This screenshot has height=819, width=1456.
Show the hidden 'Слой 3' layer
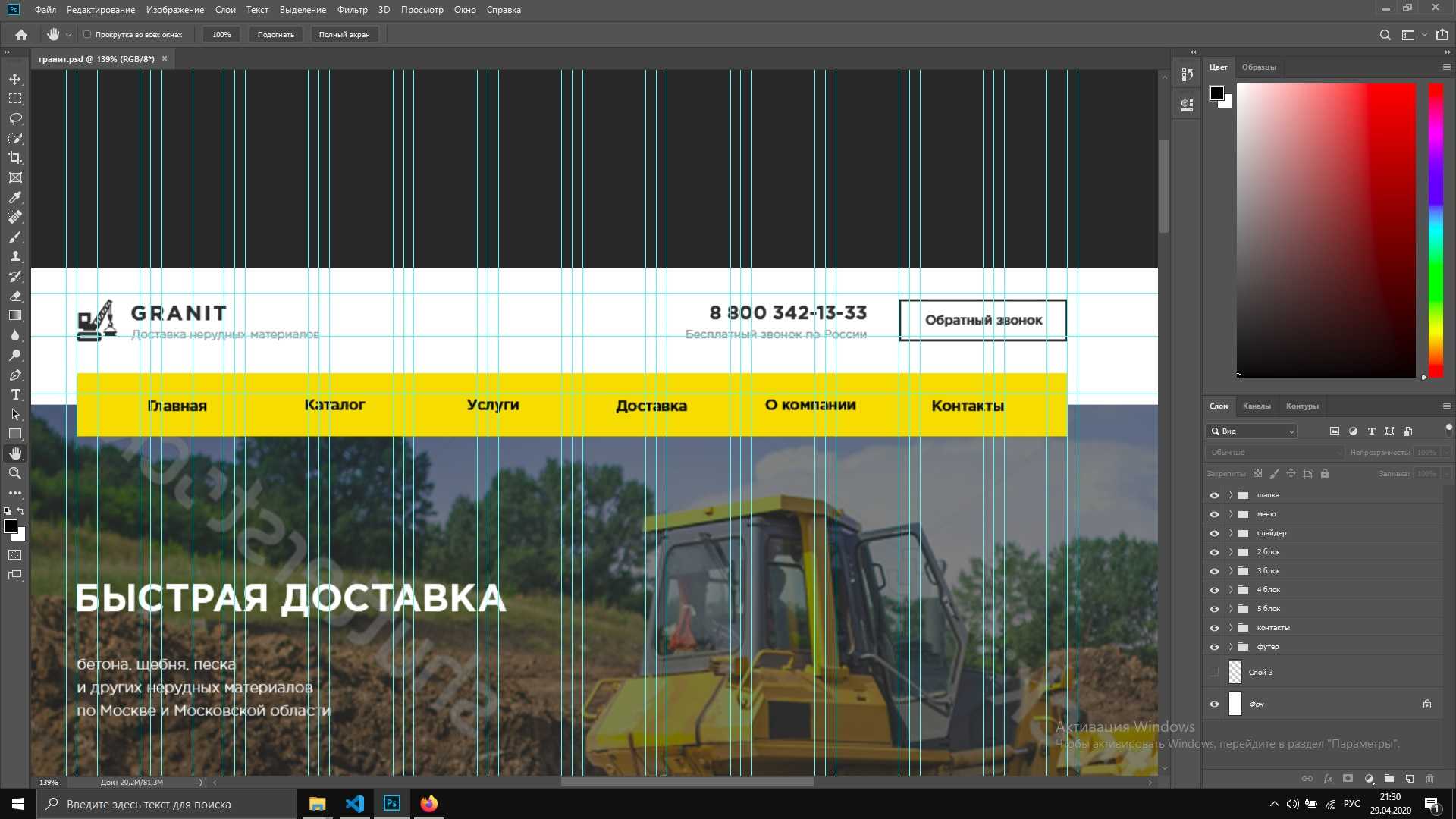(x=1214, y=673)
